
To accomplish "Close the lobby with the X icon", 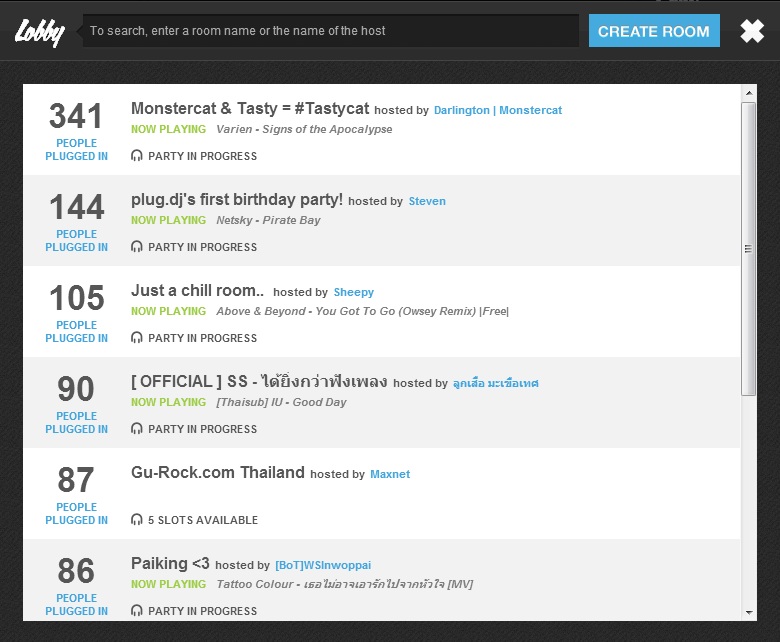I will (x=752, y=31).
